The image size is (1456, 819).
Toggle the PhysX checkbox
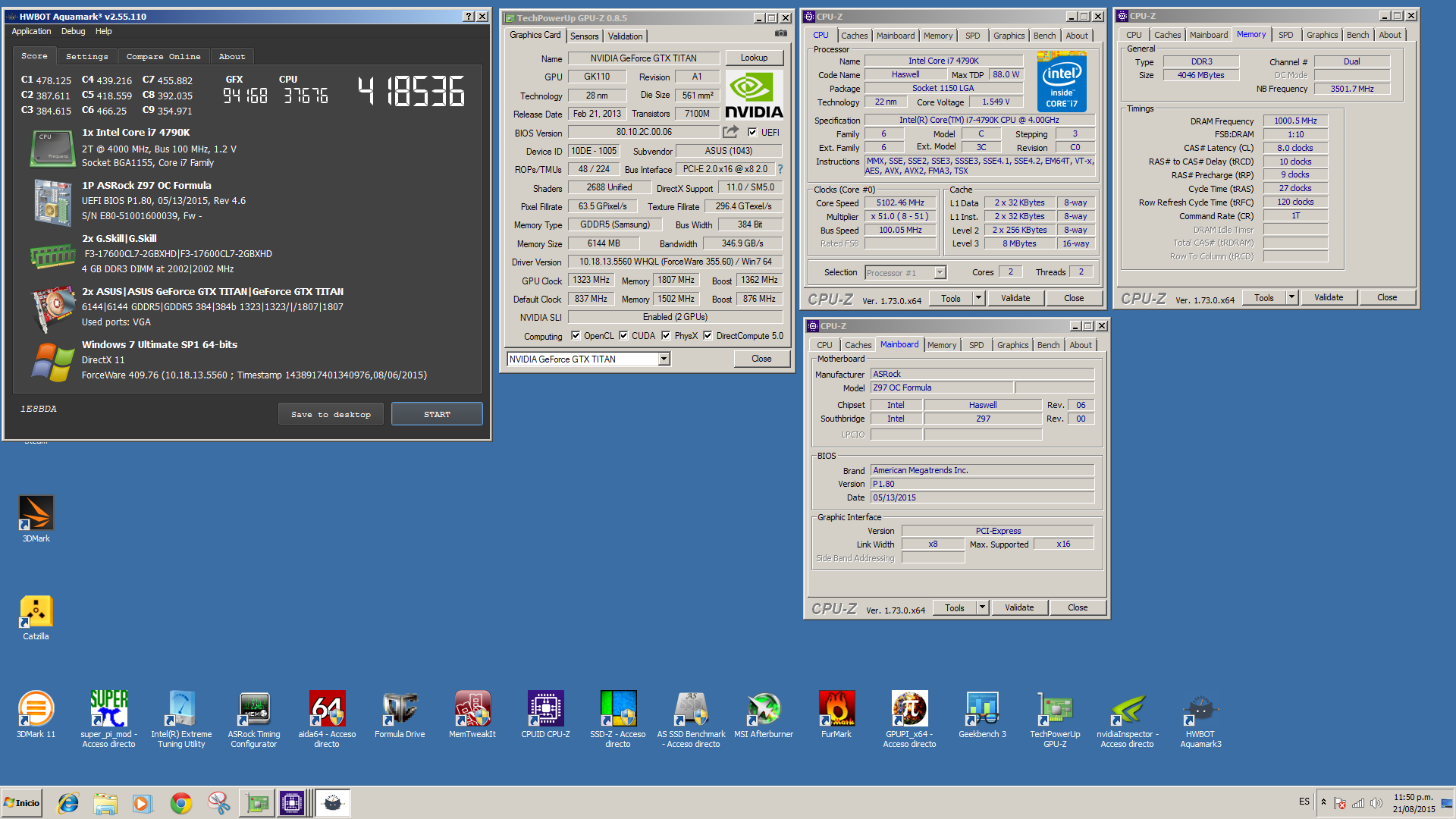666,335
